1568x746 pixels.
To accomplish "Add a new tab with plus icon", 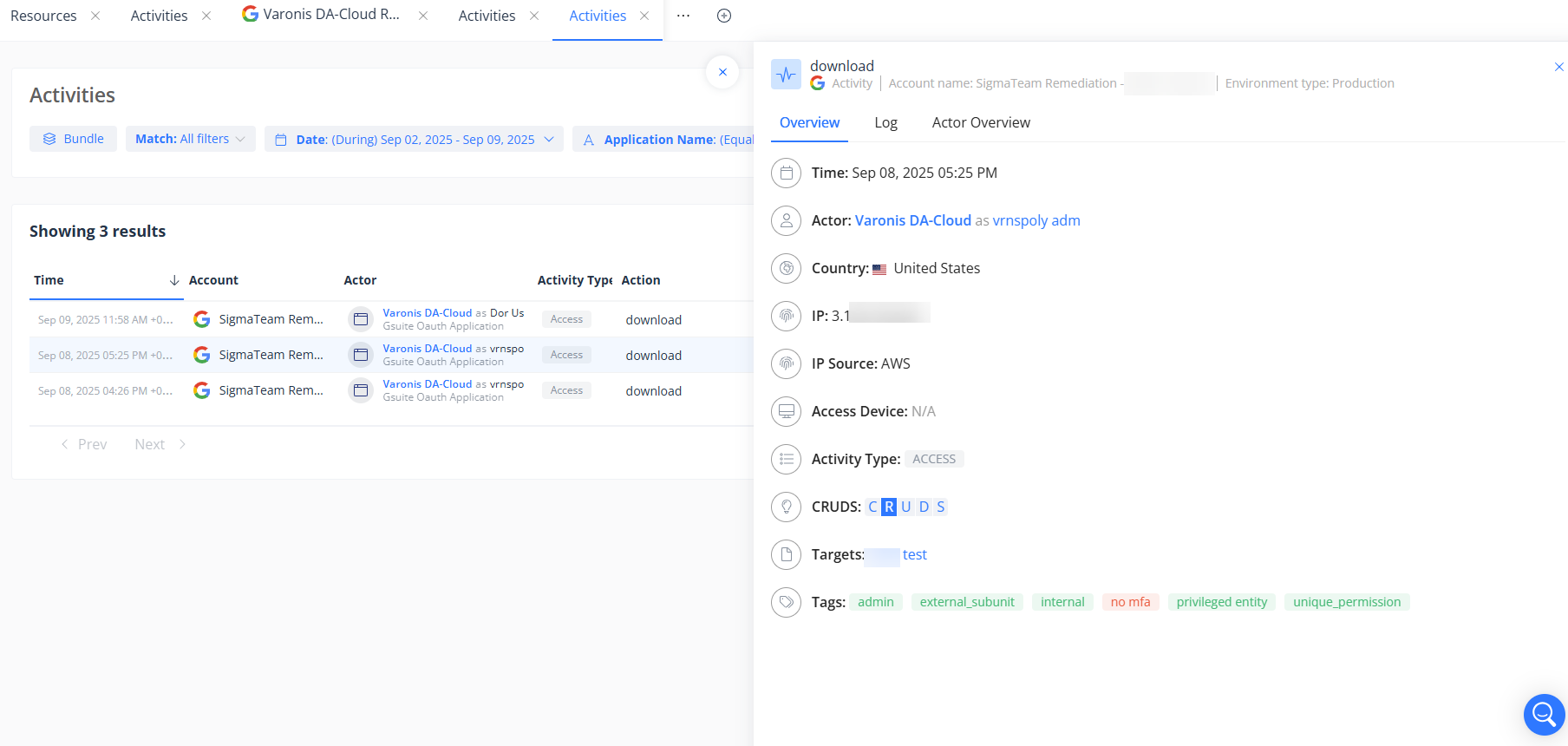I will [724, 16].
